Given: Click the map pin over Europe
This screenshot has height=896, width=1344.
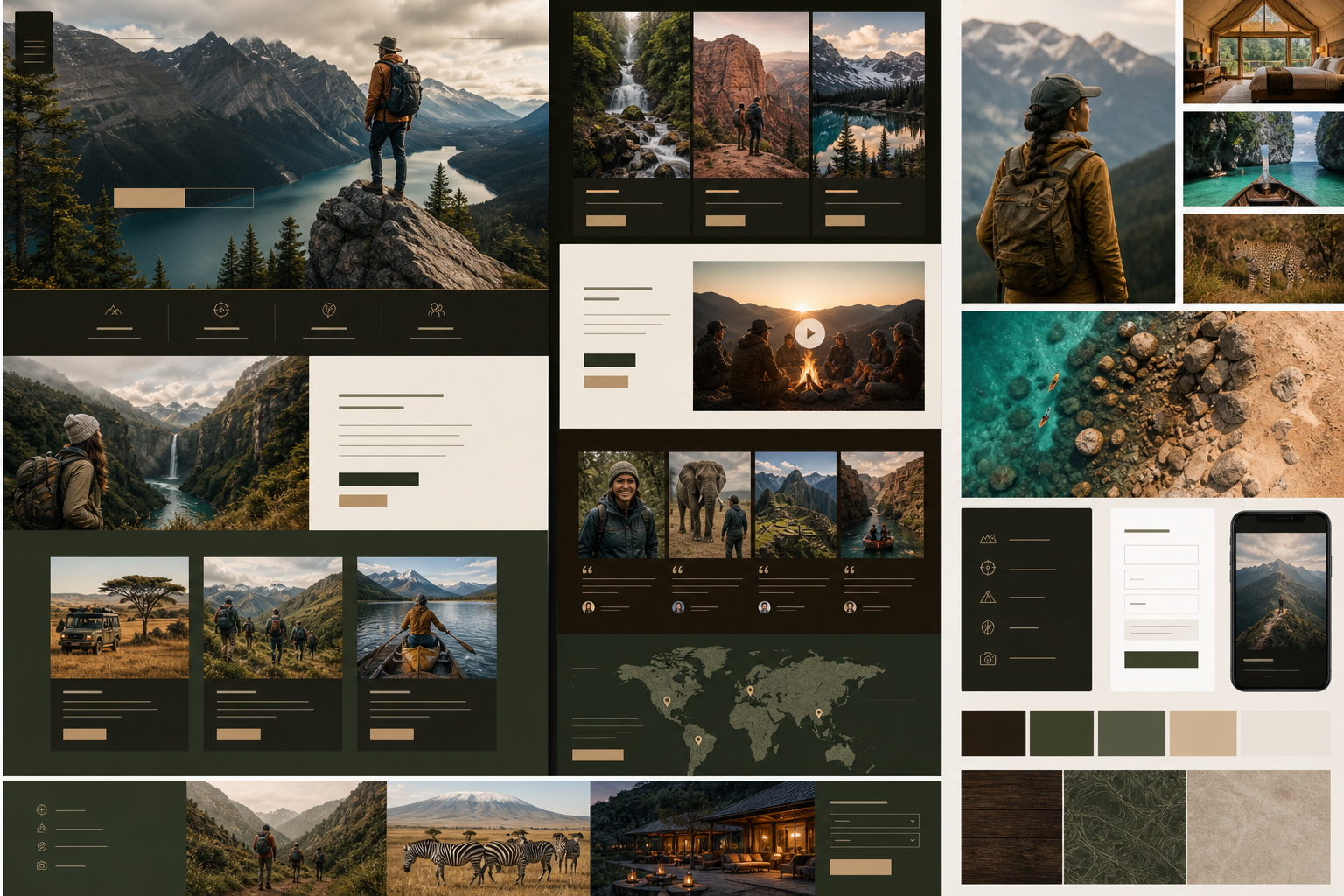Looking at the screenshot, I should click(x=750, y=691).
